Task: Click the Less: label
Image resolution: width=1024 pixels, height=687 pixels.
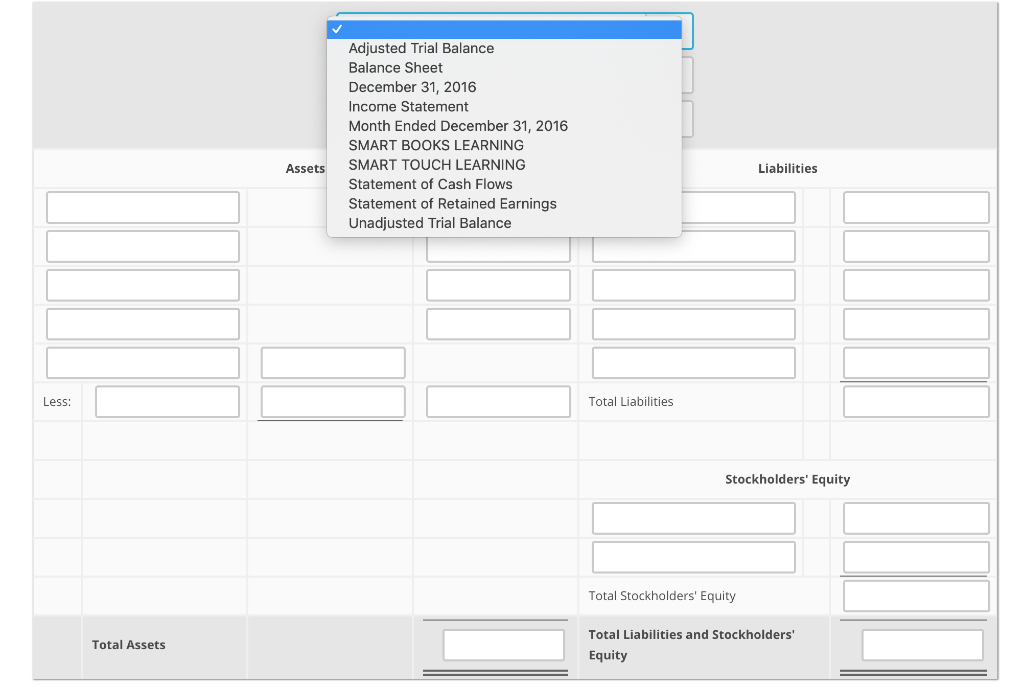Action: tap(57, 402)
